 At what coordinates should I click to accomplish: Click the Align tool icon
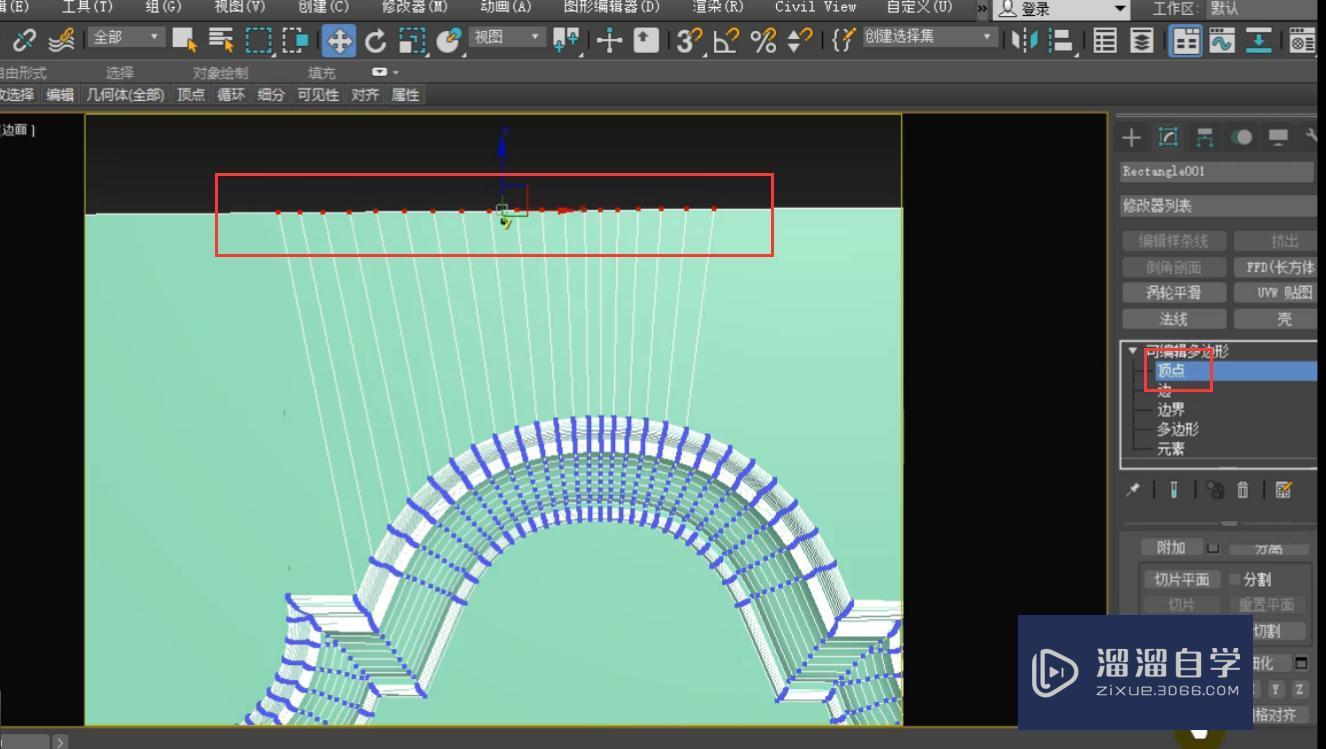1060,40
